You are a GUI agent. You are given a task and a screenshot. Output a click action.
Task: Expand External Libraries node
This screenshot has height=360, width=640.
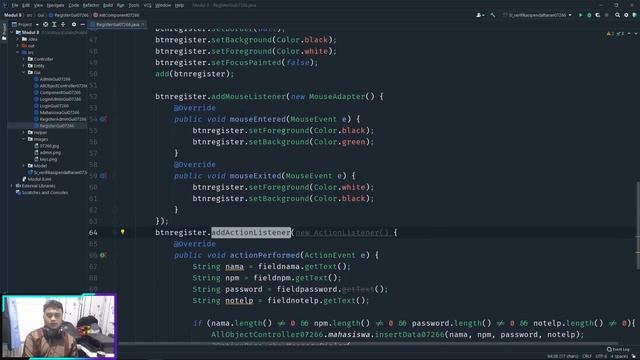[x=12, y=186]
